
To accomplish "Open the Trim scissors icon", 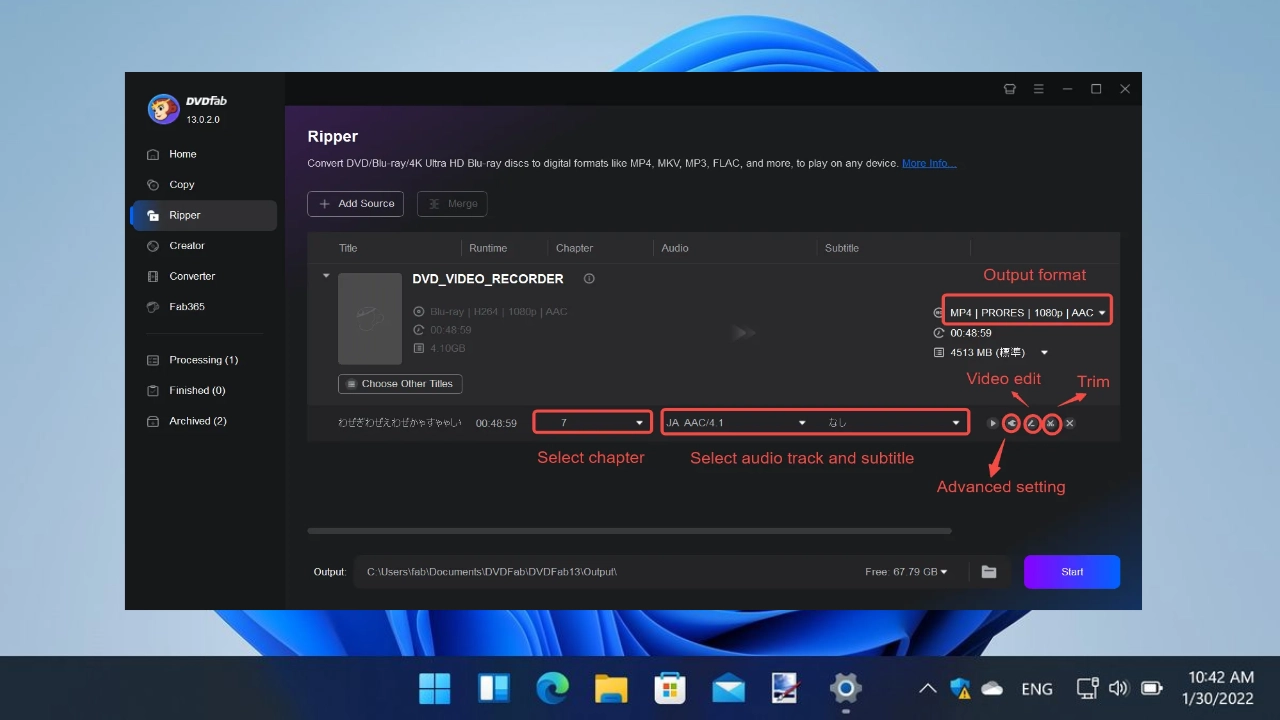I will 1051,424.
